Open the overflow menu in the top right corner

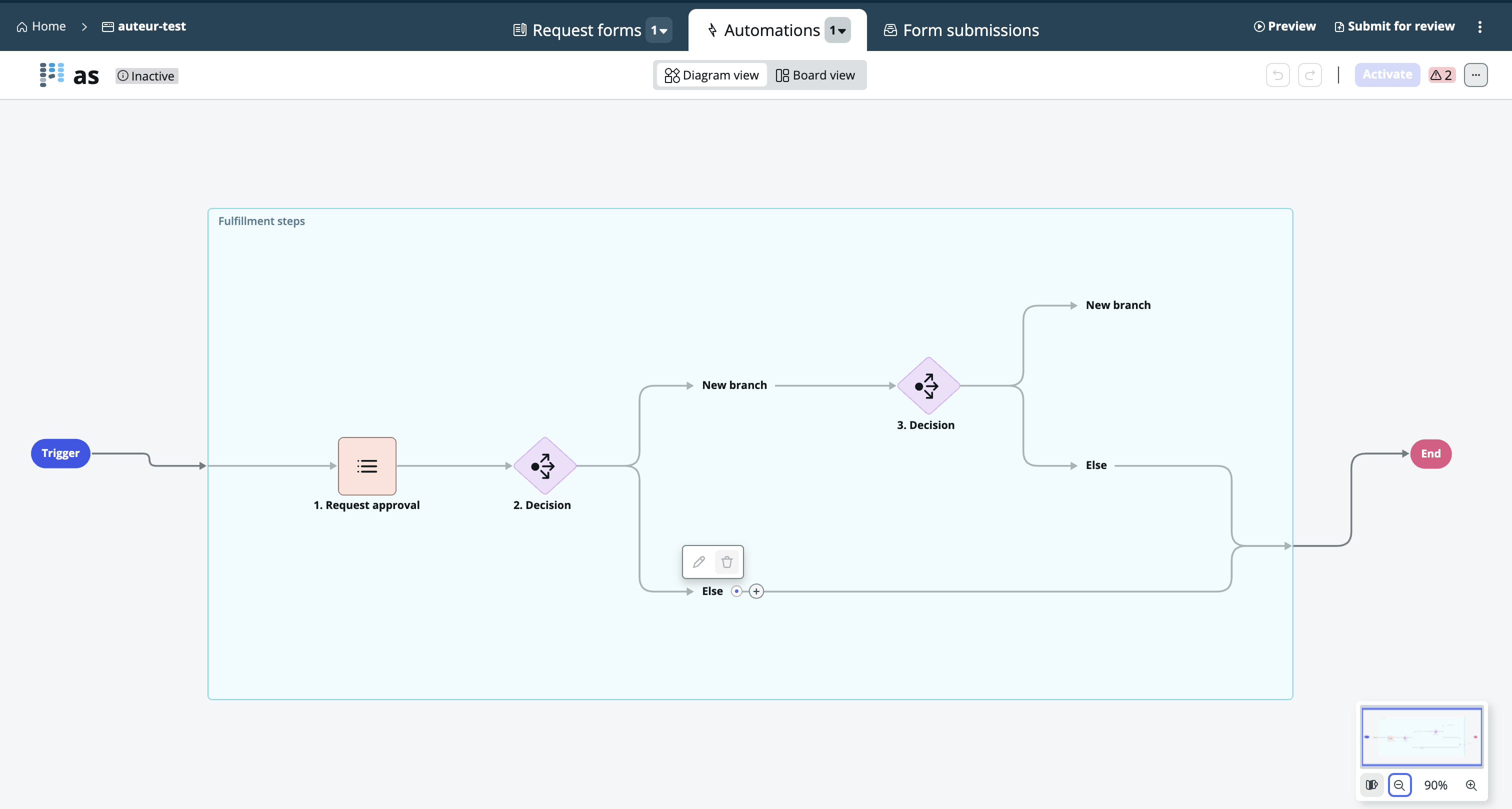pos(1480,26)
